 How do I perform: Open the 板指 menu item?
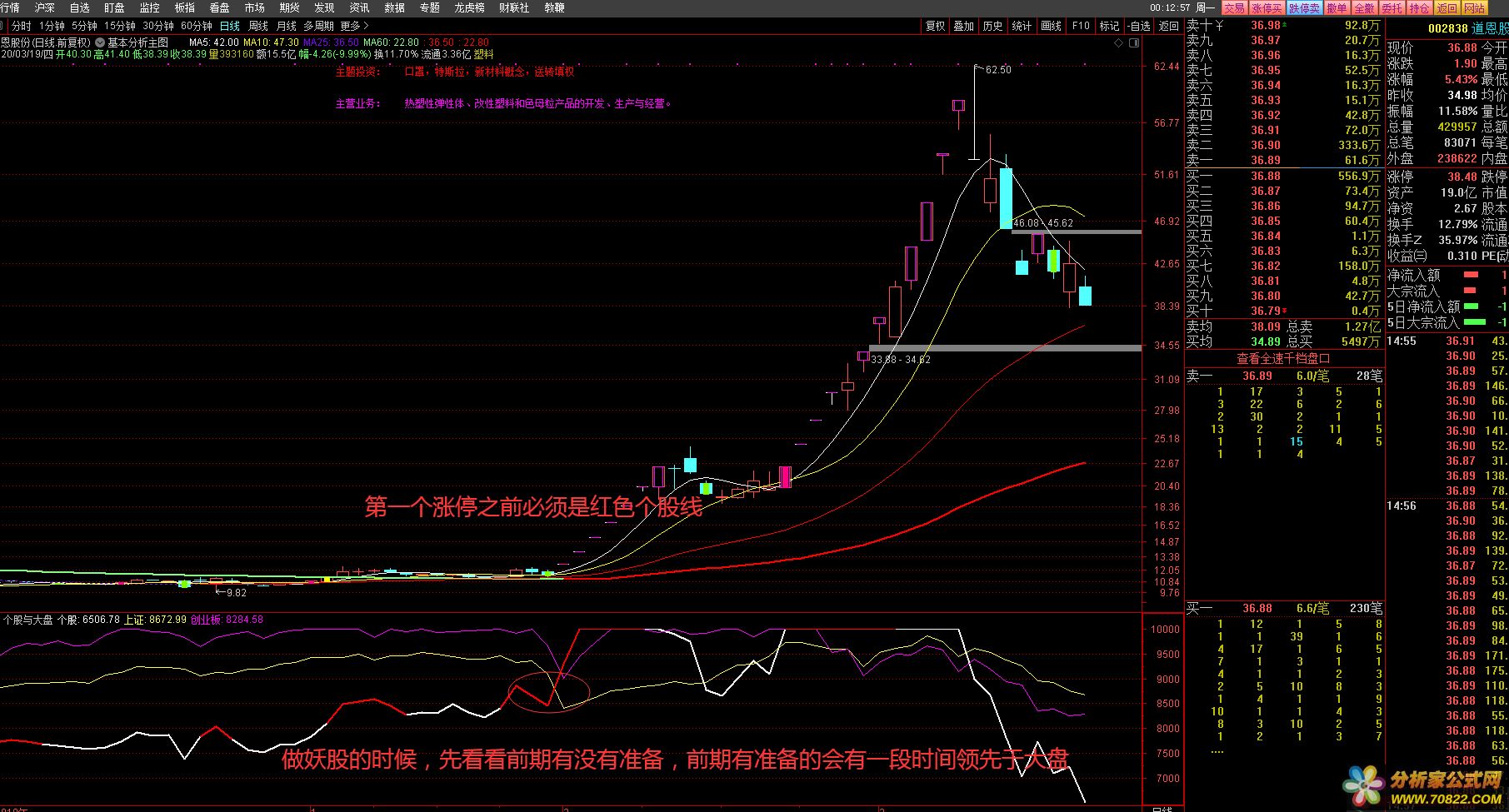click(x=185, y=7)
